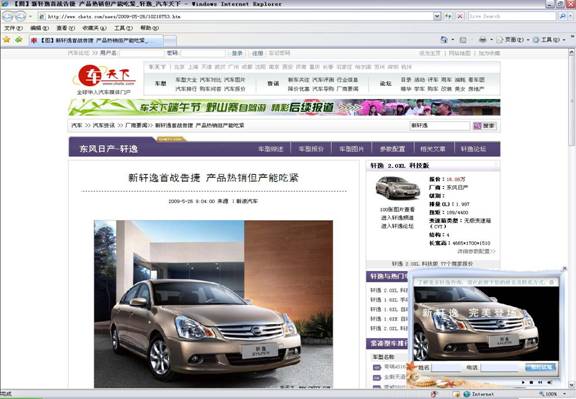This screenshot has height=399, width=576.
Task: Click the Internet zone globe in status bar
Action: click(x=467, y=394)
